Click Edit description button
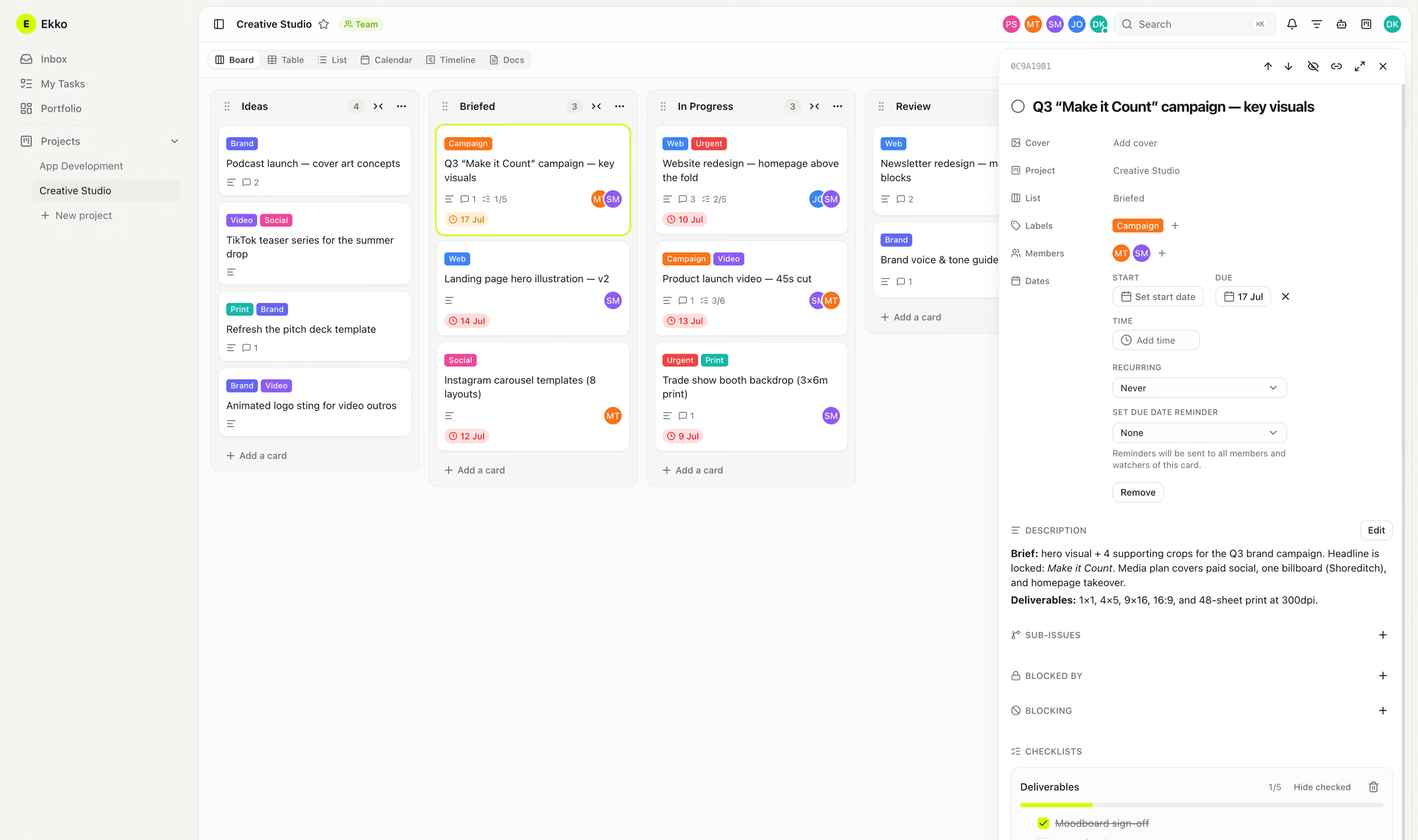This screenshot has width=1418, height=840. pyautogui.click(x=1376, y=530)
